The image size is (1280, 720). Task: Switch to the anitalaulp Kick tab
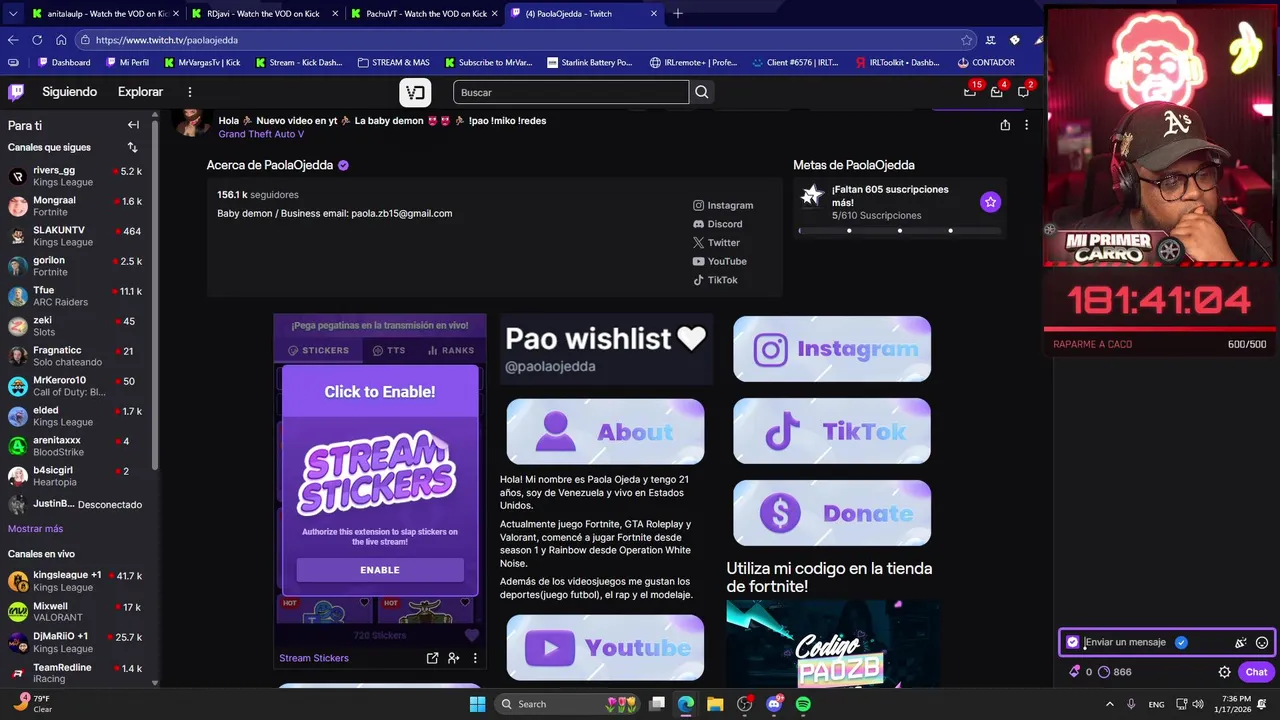[x=104, y=14]
